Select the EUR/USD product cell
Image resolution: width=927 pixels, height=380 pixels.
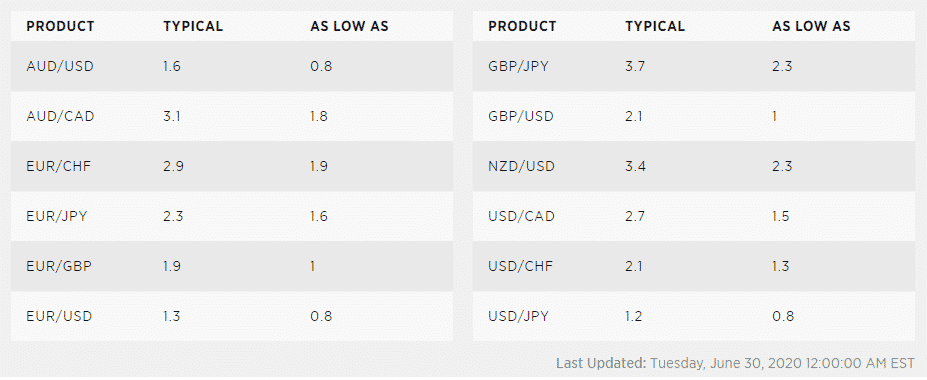pyautogui.click(x=59, y=316)
